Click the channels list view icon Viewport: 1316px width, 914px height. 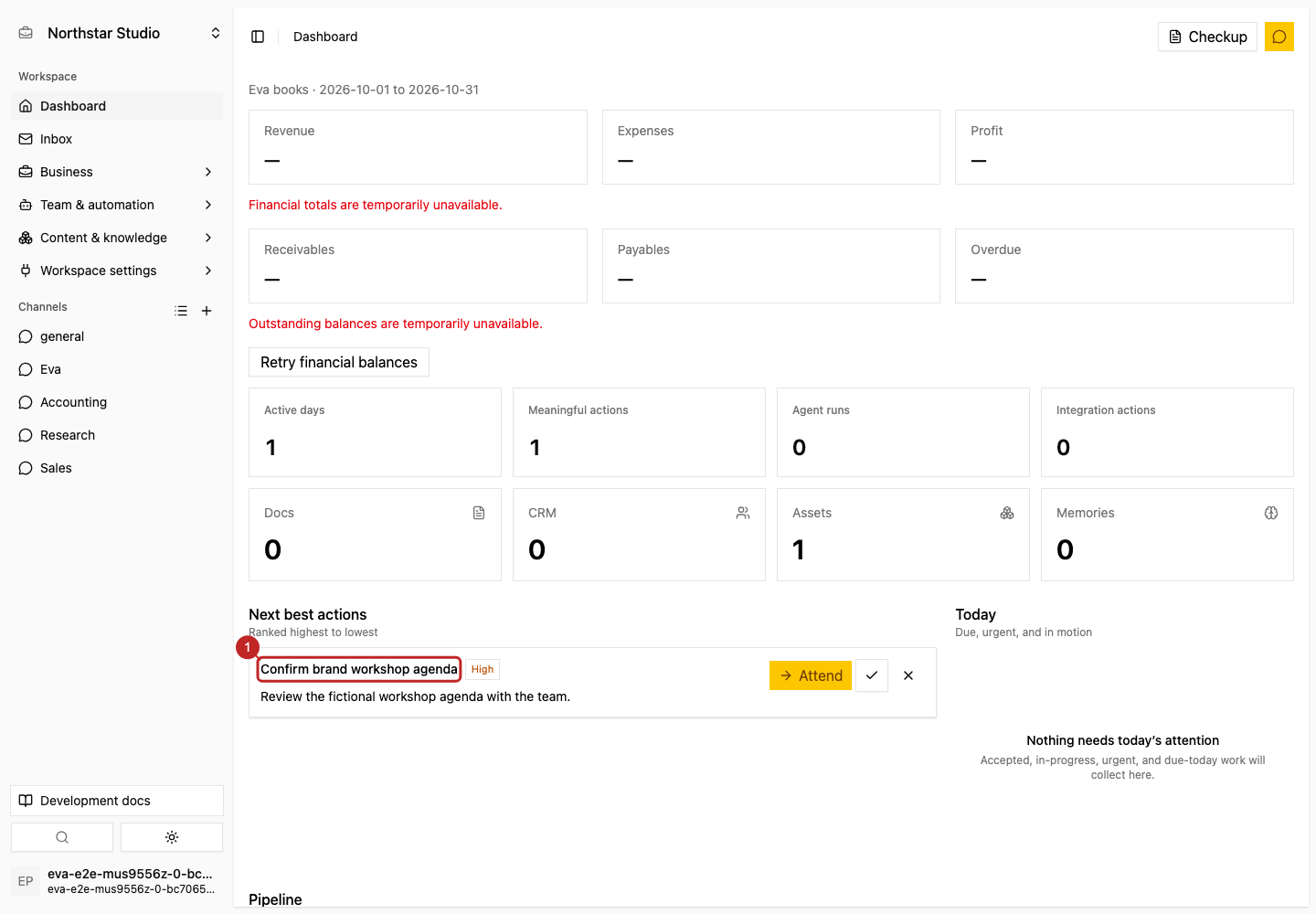tap(181, 311)
